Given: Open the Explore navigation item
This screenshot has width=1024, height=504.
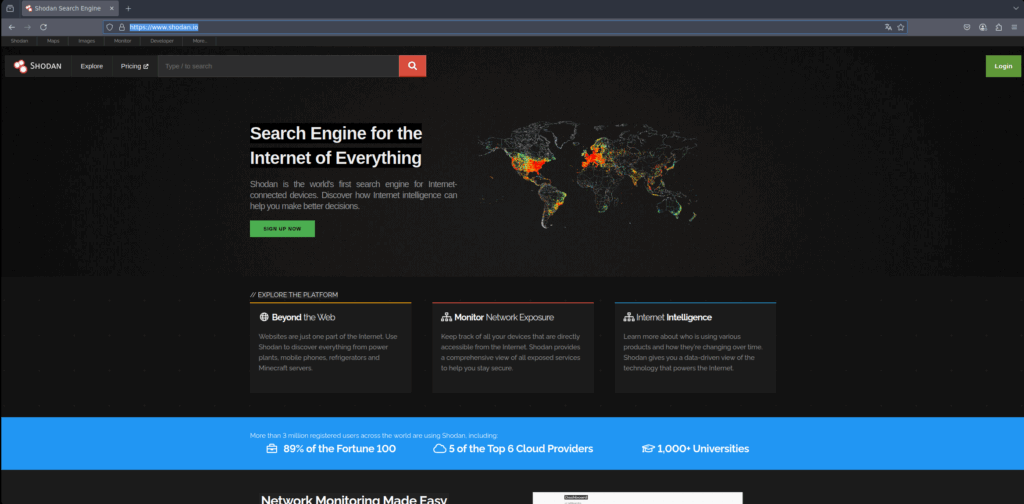Looking at the screenshot, I should point(92,66).
